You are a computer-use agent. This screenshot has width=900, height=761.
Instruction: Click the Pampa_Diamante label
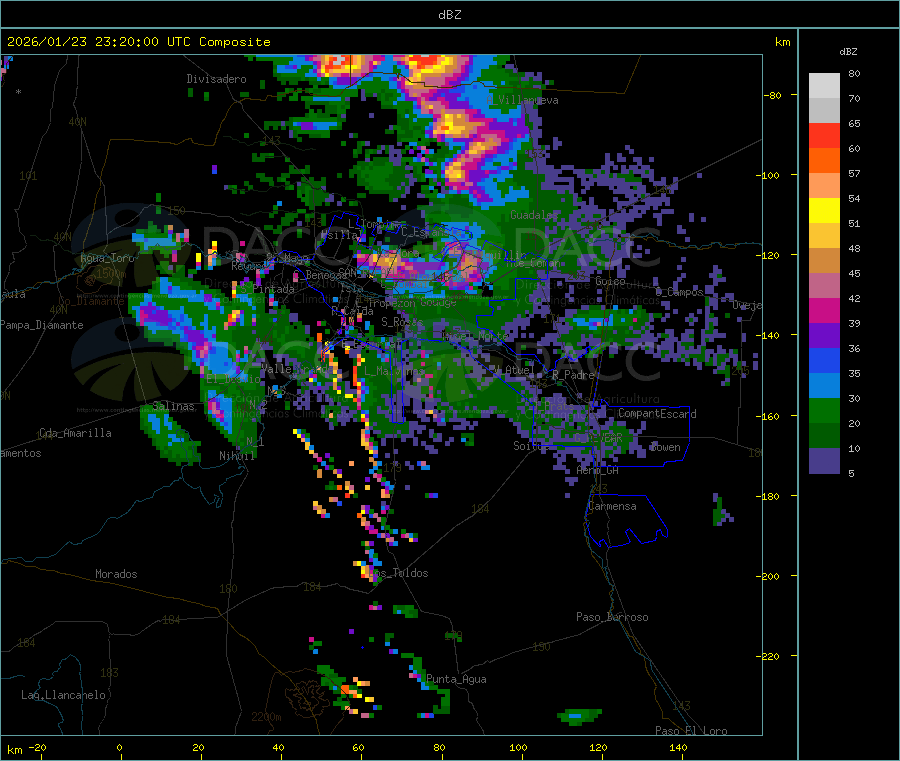click(41, 325)
